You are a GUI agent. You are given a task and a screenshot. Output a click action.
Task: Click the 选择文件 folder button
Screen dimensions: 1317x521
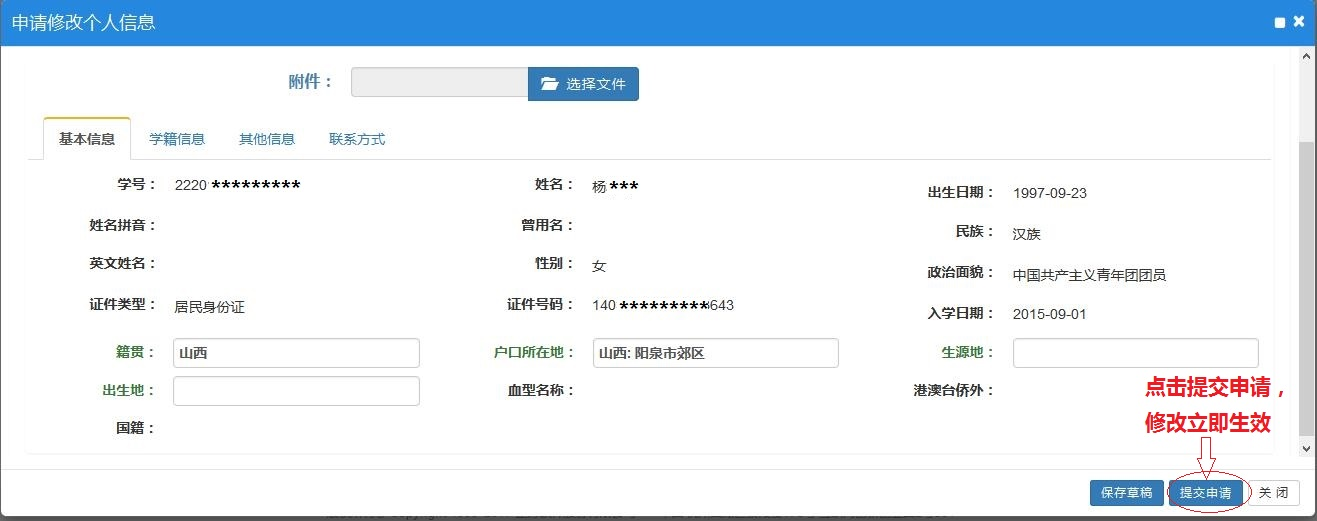pyautogui.click(x=583, y=84)
